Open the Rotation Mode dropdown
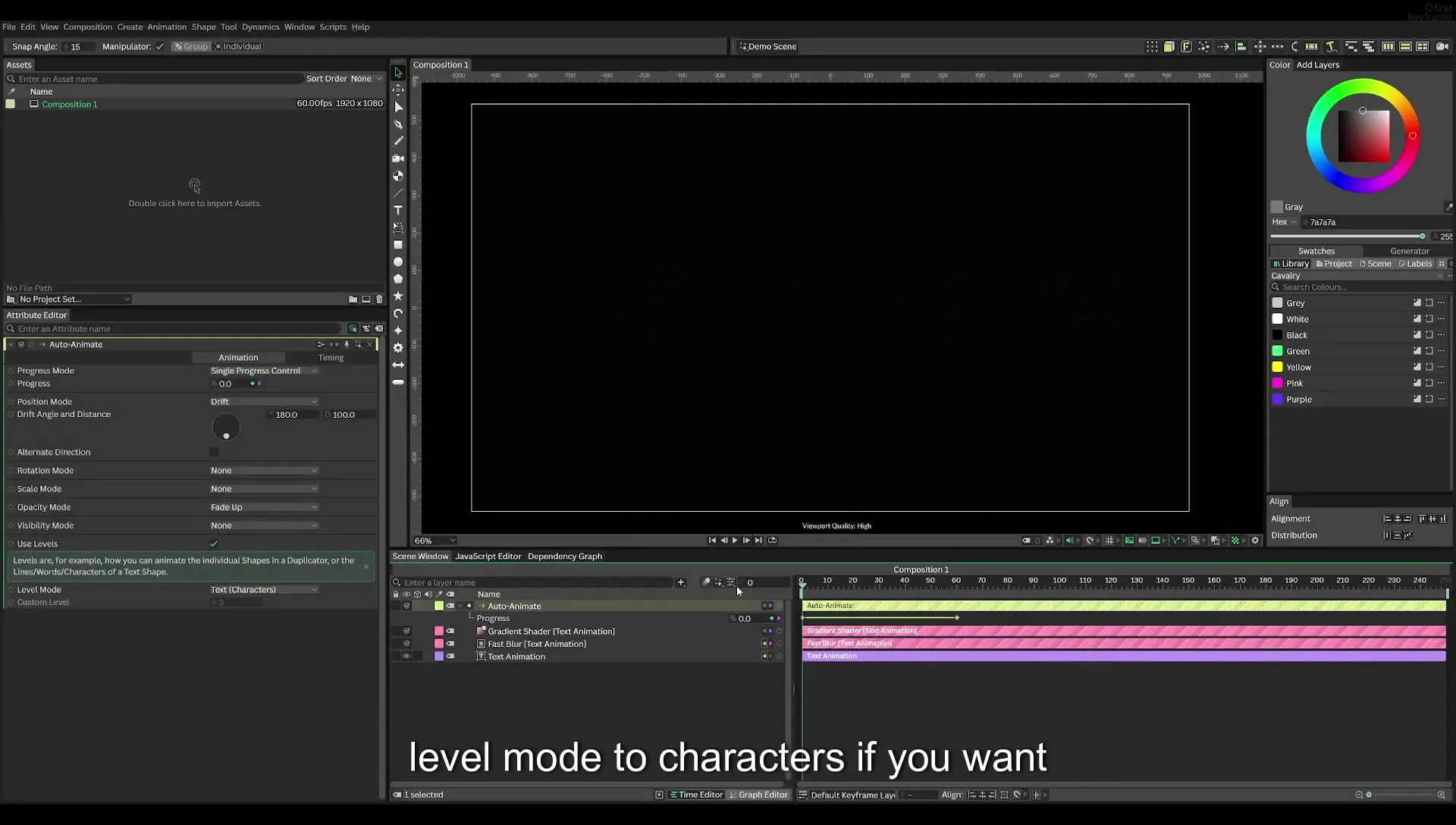Viewport: 1456px width, 825px height. click(264, 471)
